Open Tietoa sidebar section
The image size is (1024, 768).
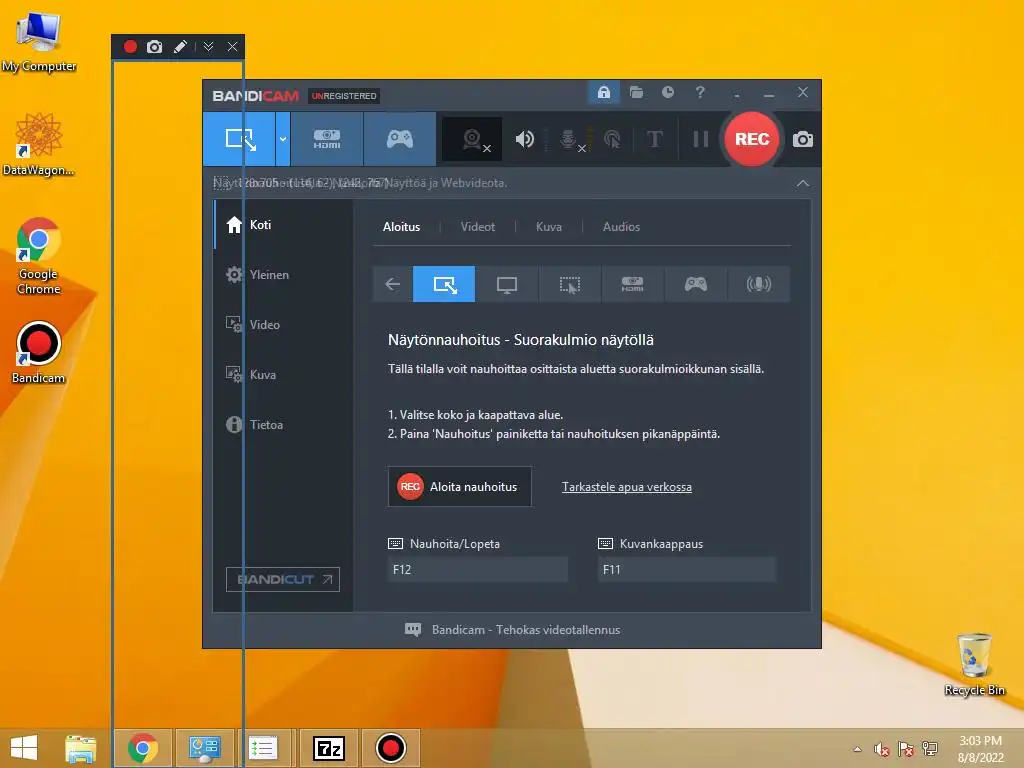(284, 424)
